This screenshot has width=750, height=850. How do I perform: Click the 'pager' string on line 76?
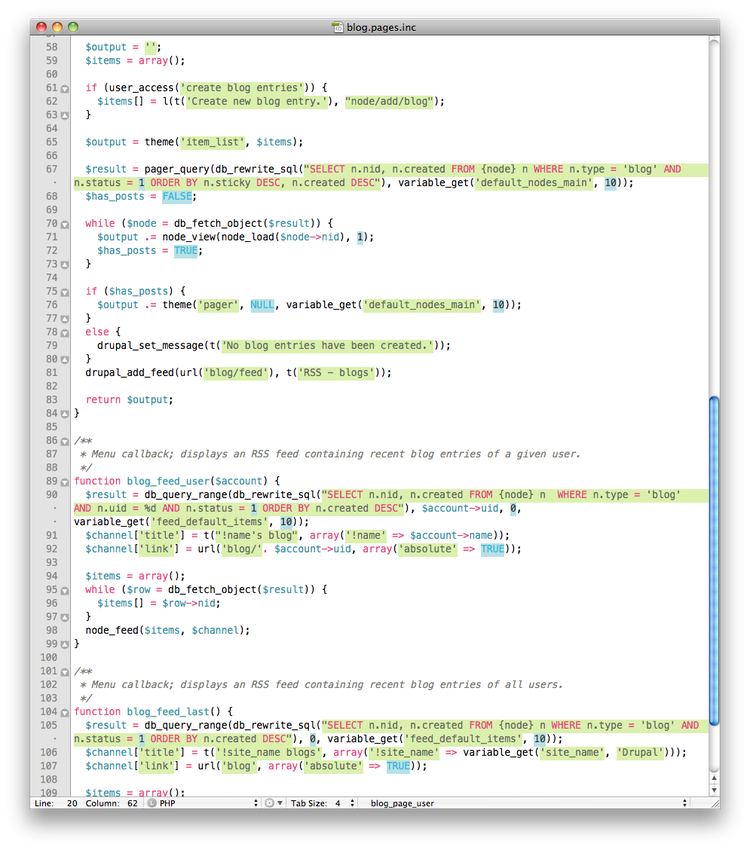click(x=218, y=305)
